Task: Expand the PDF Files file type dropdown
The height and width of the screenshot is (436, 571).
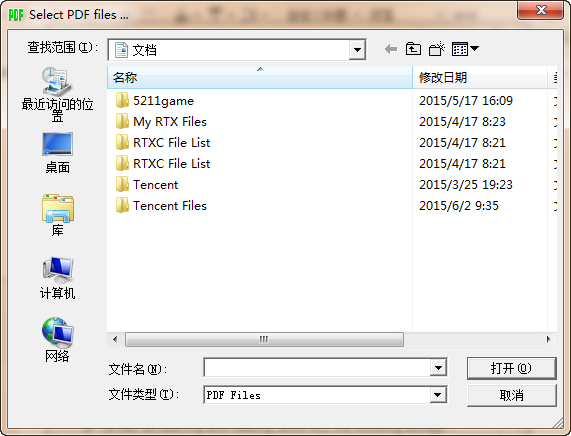Action: (x=438, y=395)
